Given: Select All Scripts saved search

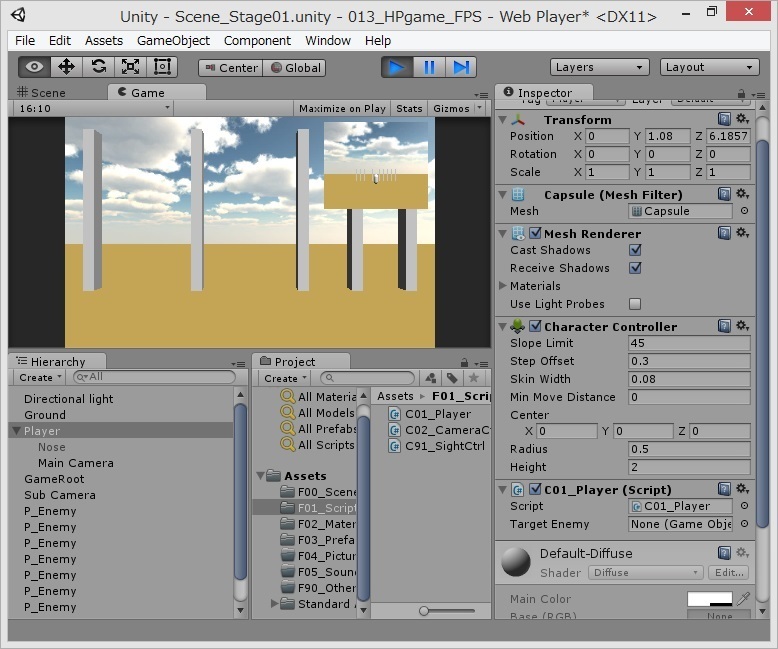Looking at the screenshot, I should [x=318, y=445].
